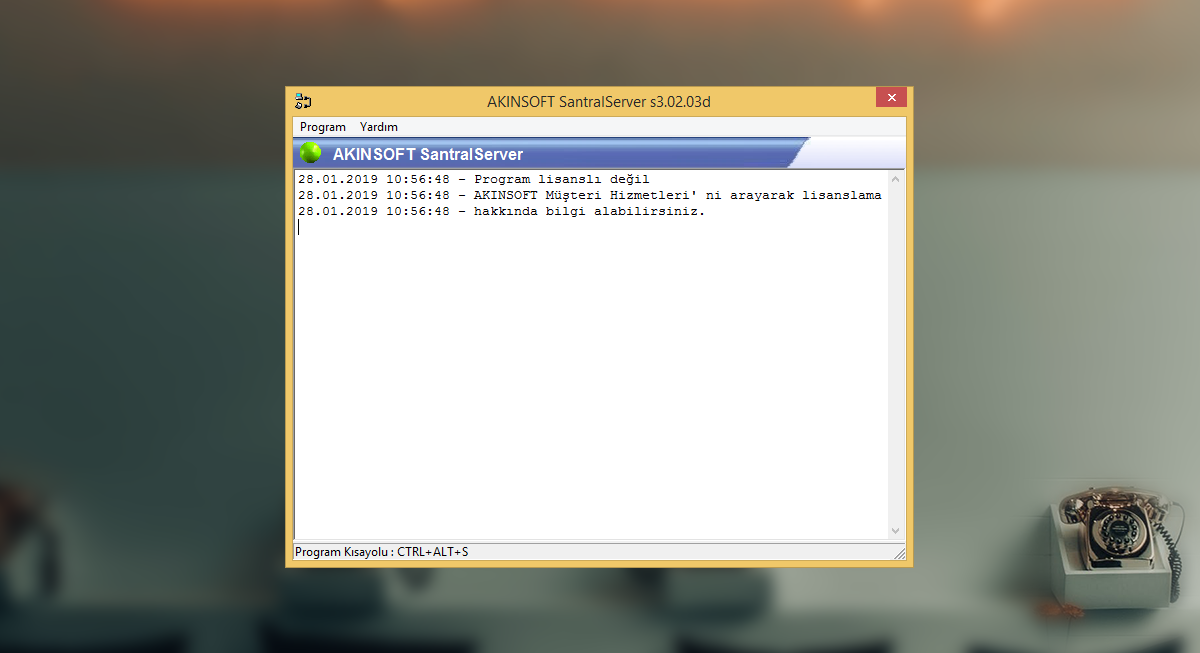Open the Program menu

[322, 127]
